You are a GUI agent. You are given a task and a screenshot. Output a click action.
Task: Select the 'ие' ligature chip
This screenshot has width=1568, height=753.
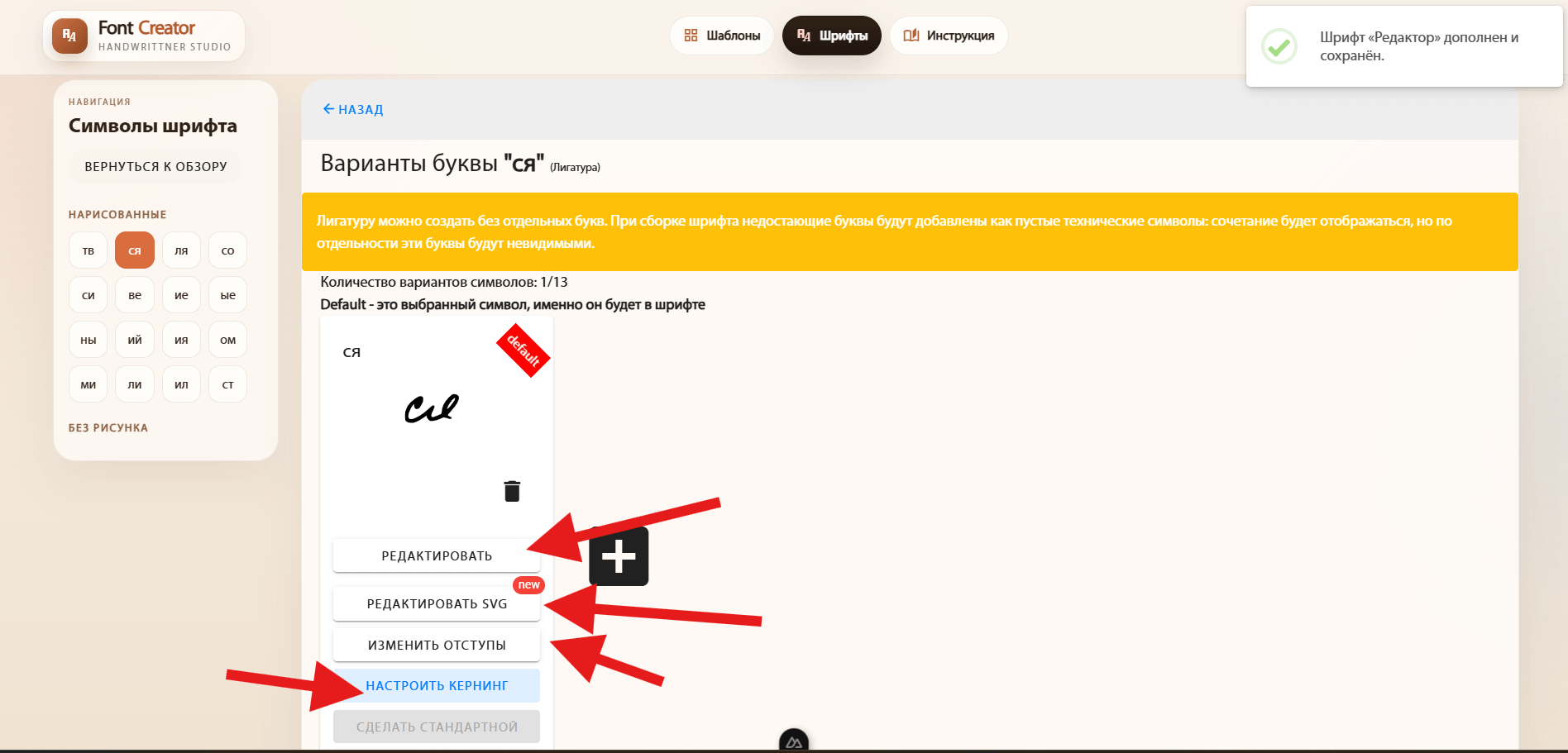click(181, 295)
